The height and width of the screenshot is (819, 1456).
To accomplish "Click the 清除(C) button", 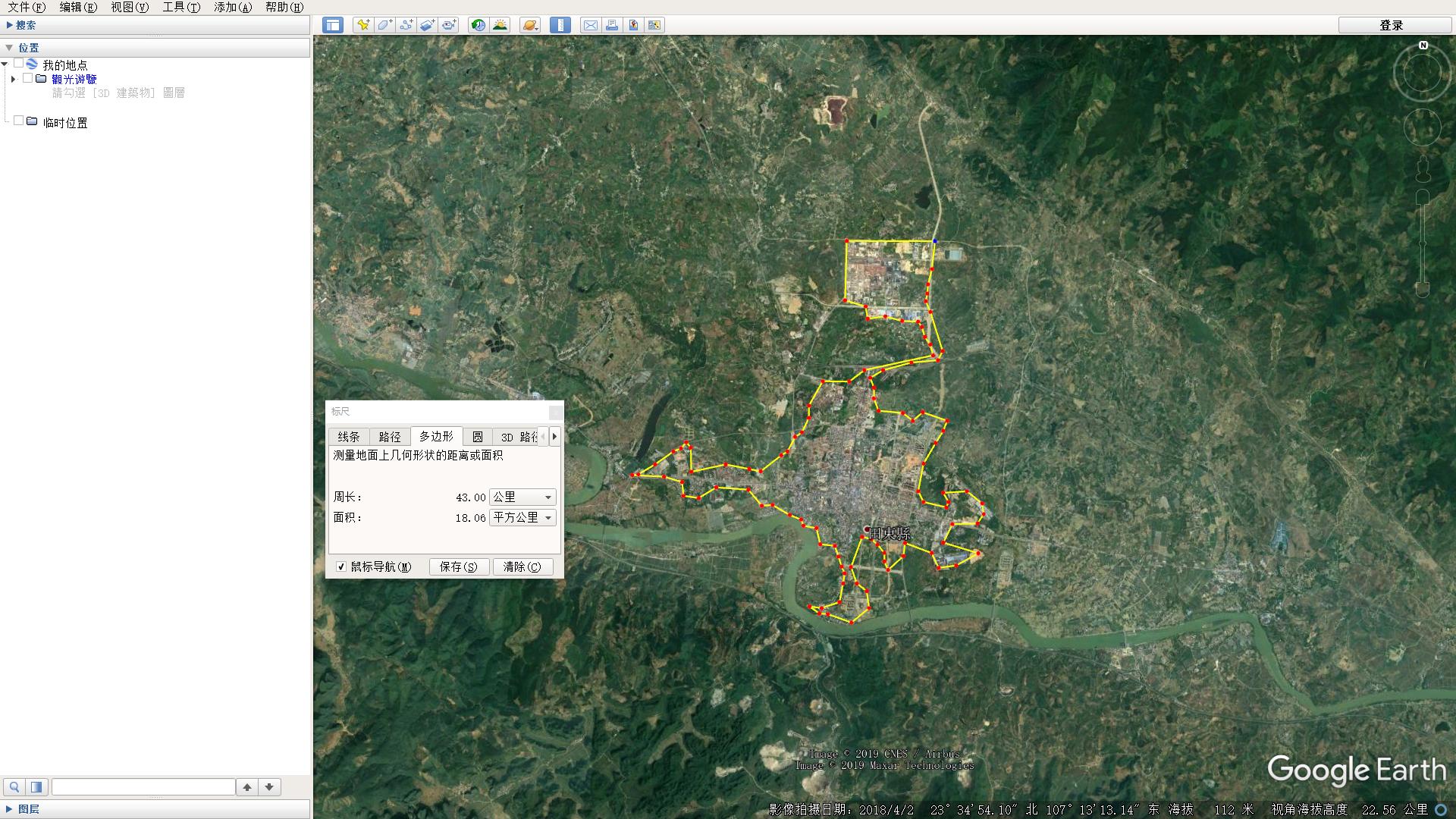I will pyautogui.click(x=522, y=566).
